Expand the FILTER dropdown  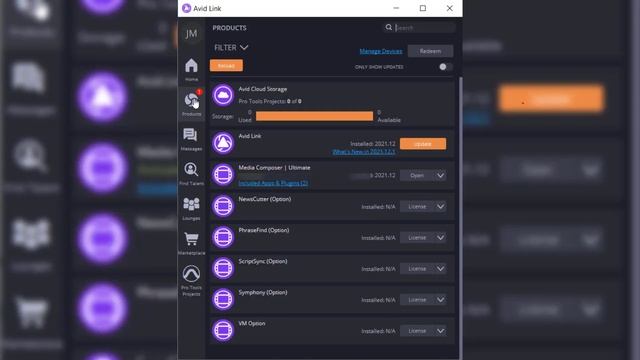(x=231, y=48)
